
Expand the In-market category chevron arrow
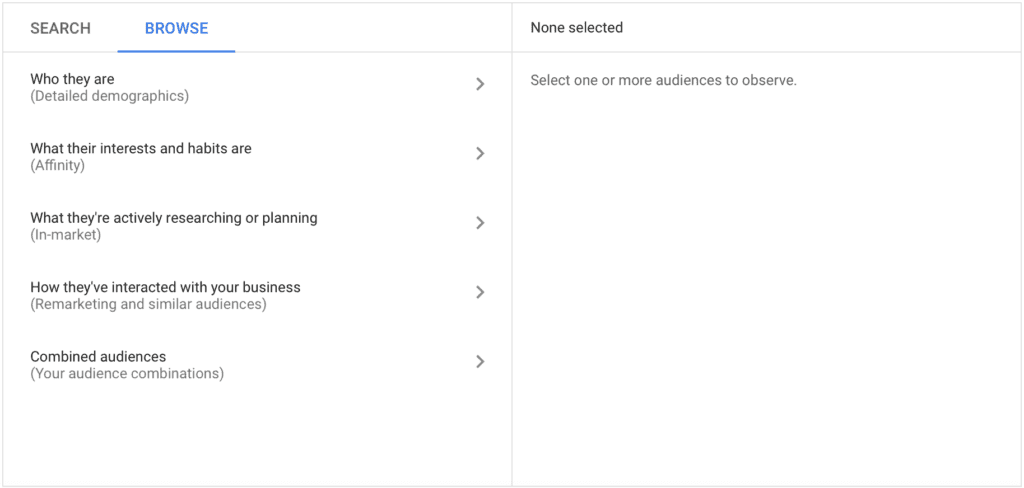point(480,223)
